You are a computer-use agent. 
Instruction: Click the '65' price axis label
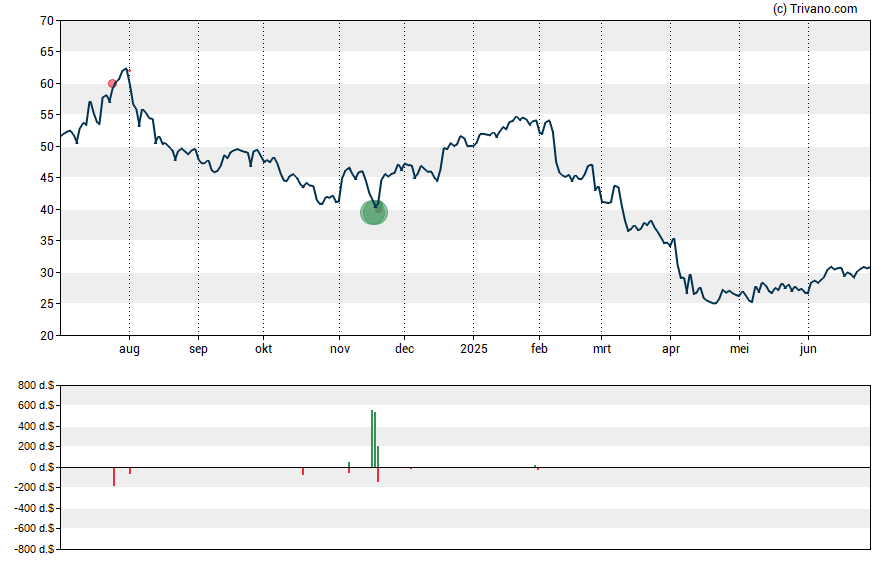pos(47,52)
